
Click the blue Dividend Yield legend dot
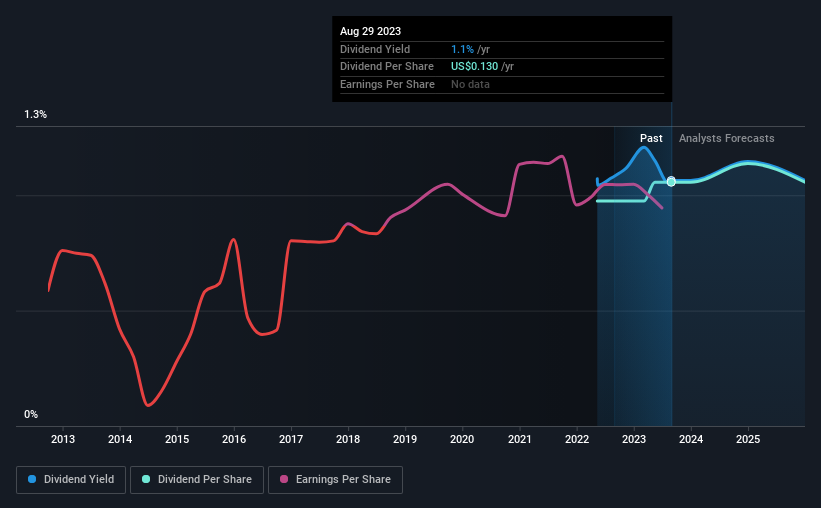coord(32,480)
